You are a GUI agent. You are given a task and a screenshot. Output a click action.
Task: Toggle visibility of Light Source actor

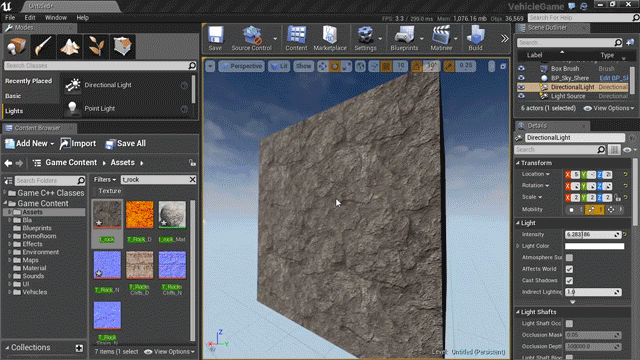point(521,96)
